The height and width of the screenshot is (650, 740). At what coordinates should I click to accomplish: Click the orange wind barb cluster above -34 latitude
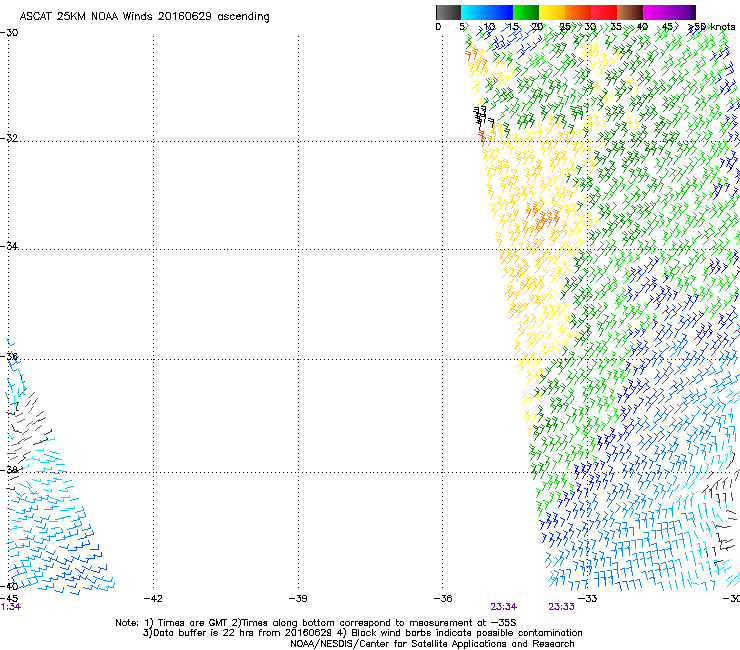pos(543,218)
